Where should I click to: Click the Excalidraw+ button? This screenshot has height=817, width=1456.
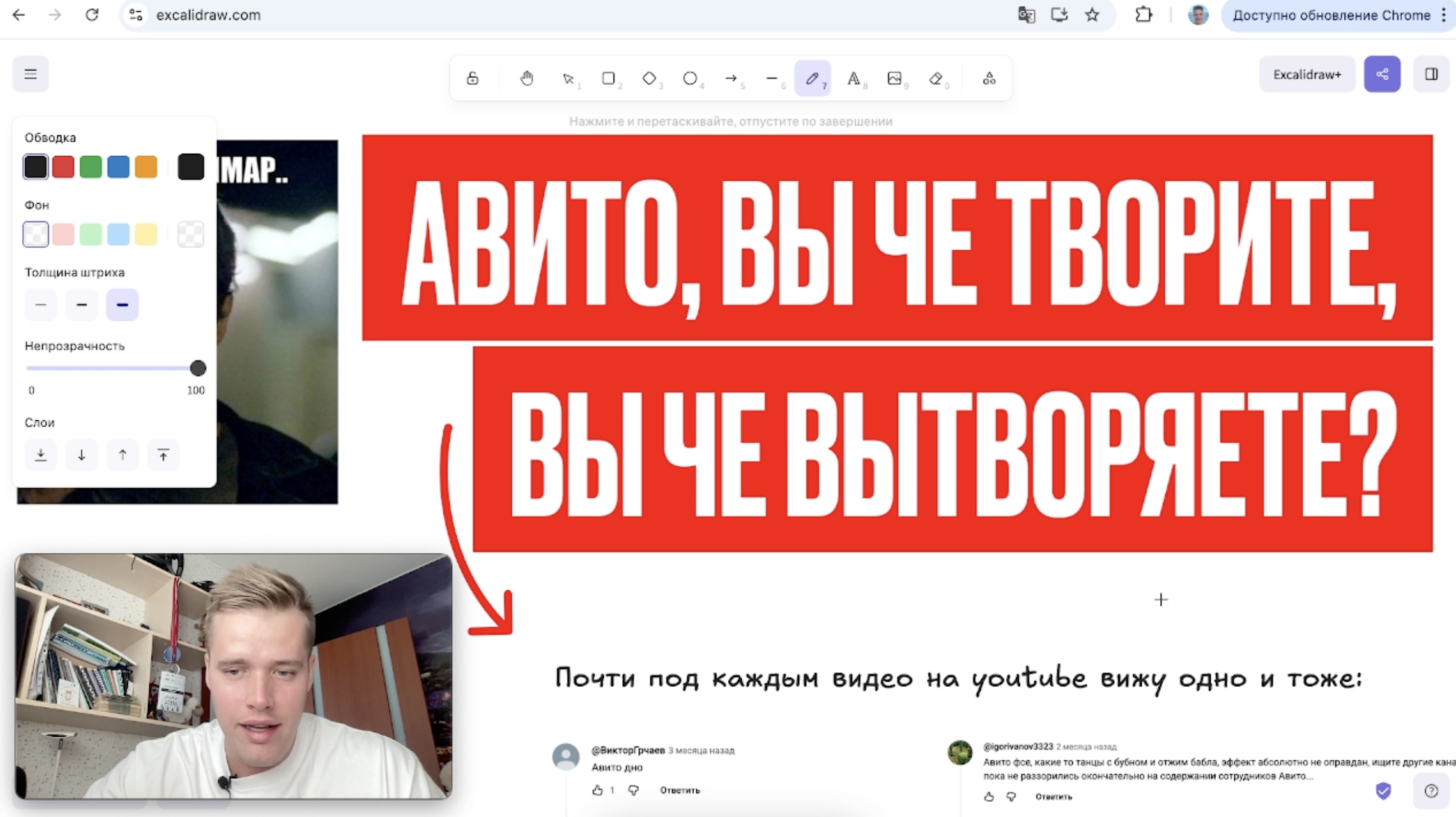(1307, 74)
